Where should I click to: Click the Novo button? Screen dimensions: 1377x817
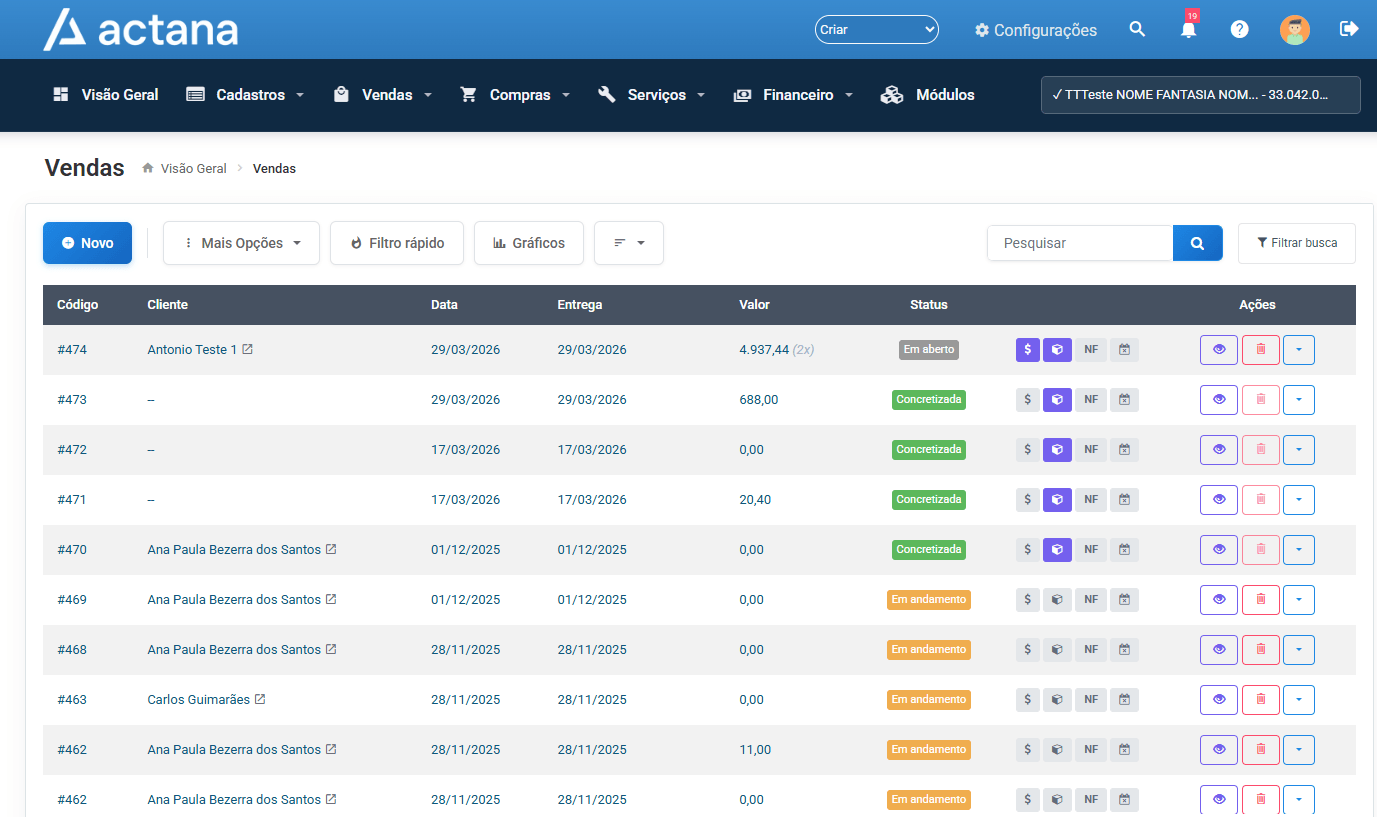click(x=87, y=243)
